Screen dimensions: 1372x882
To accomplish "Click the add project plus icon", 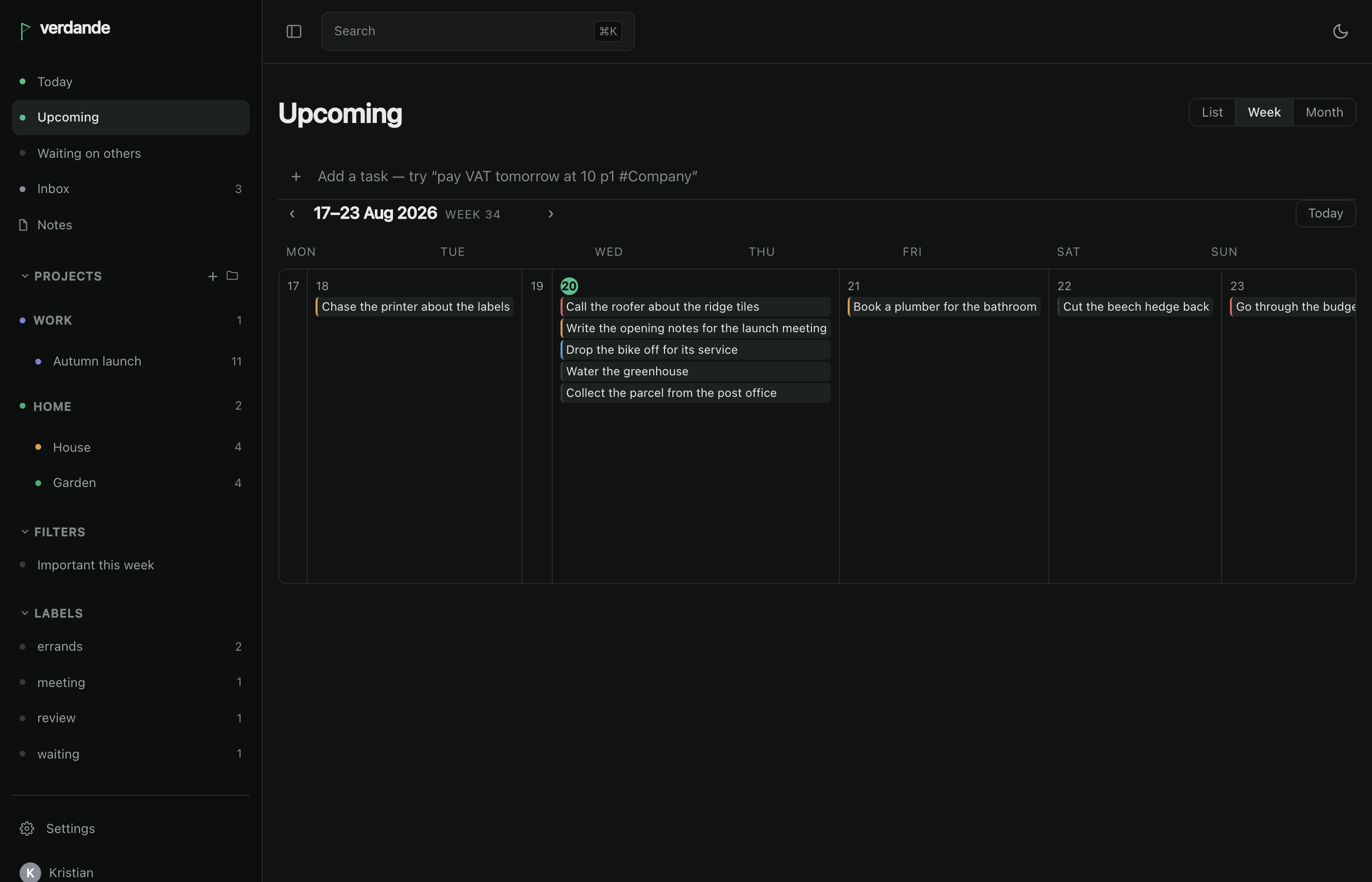I will pos(213,277).
